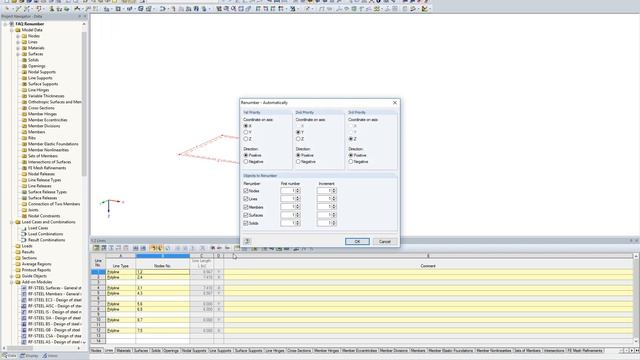
Task: Open the dialog help icon button
Action: pyautogui.click(x=247, y=241)
